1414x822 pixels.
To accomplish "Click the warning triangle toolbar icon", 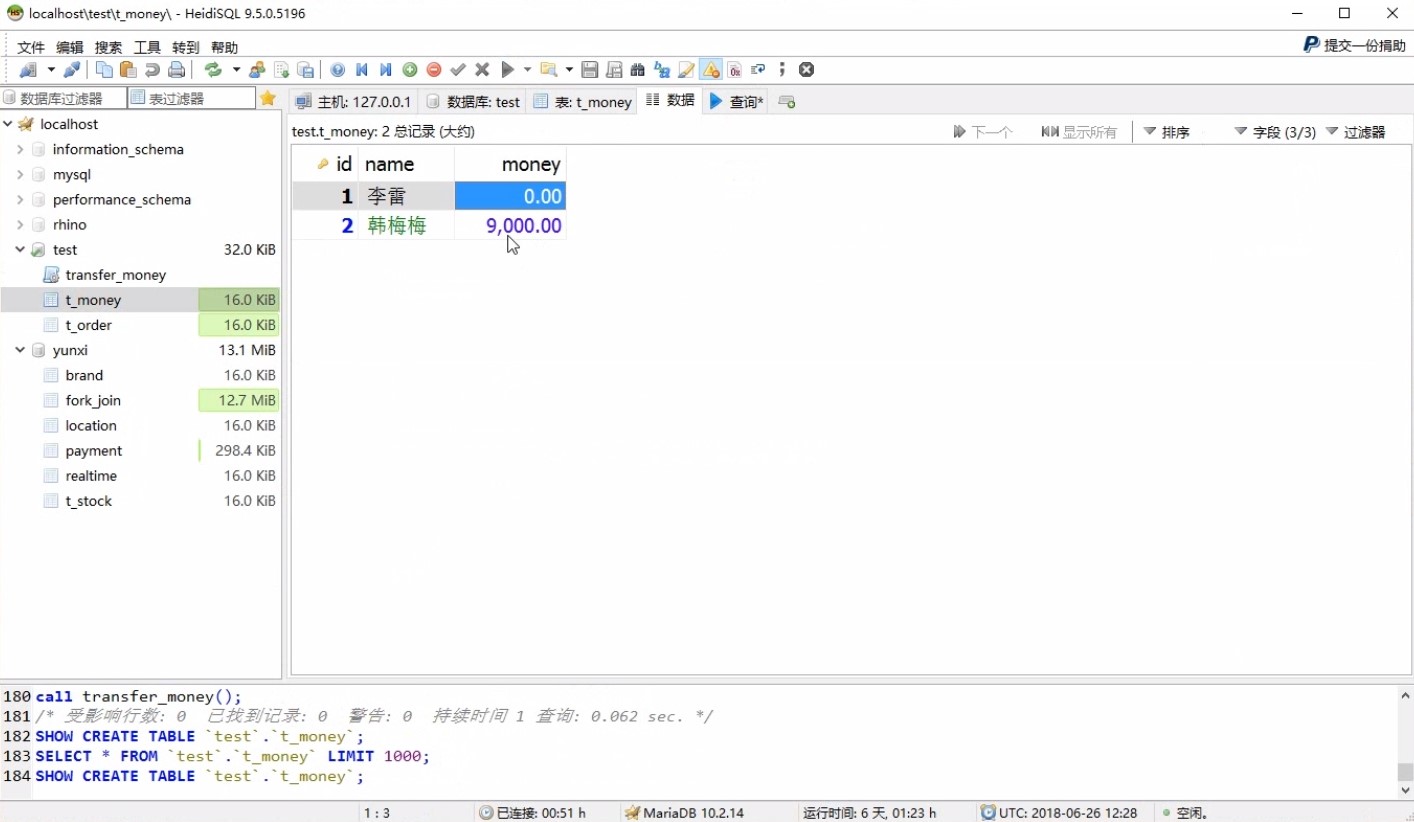I will coord(711,70).
